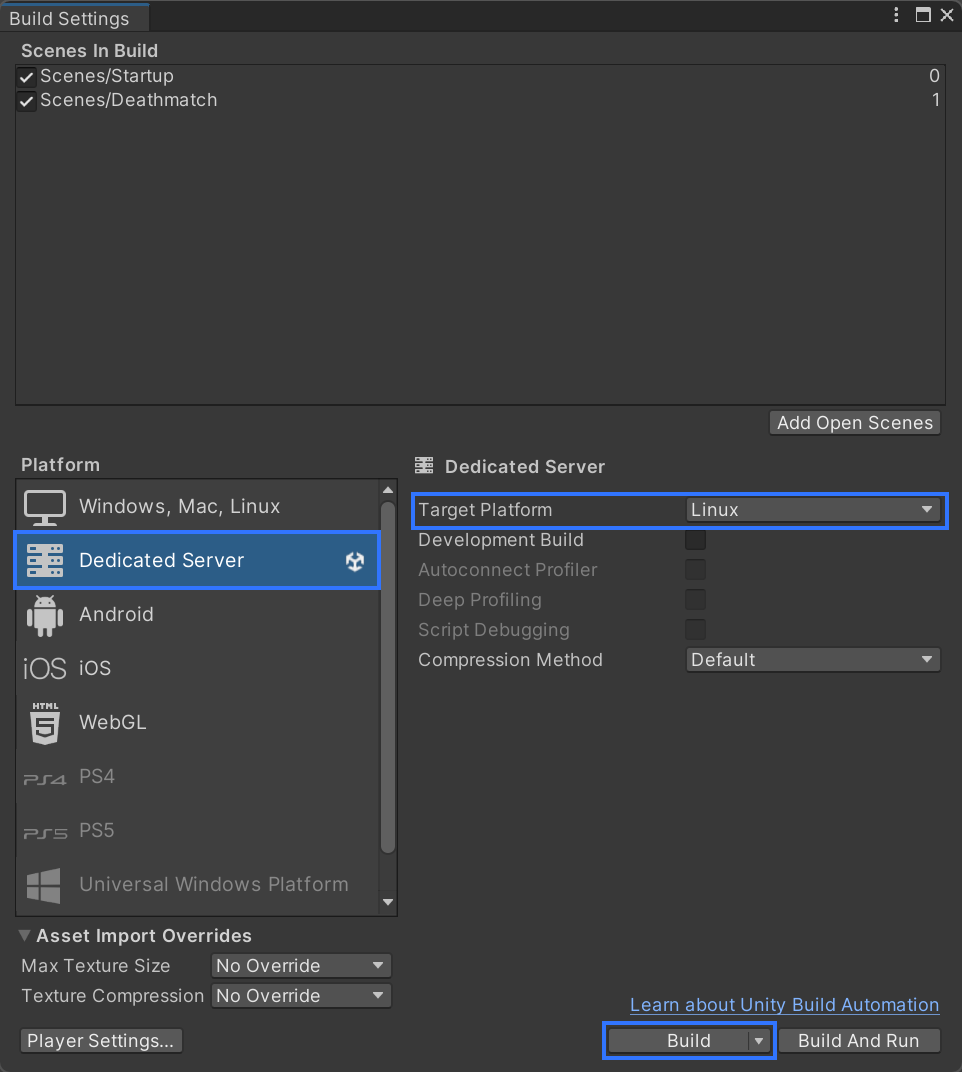Select the WebGL platform
The image size is (962, 1072).
pyautogui.click(x=198, y=723)
